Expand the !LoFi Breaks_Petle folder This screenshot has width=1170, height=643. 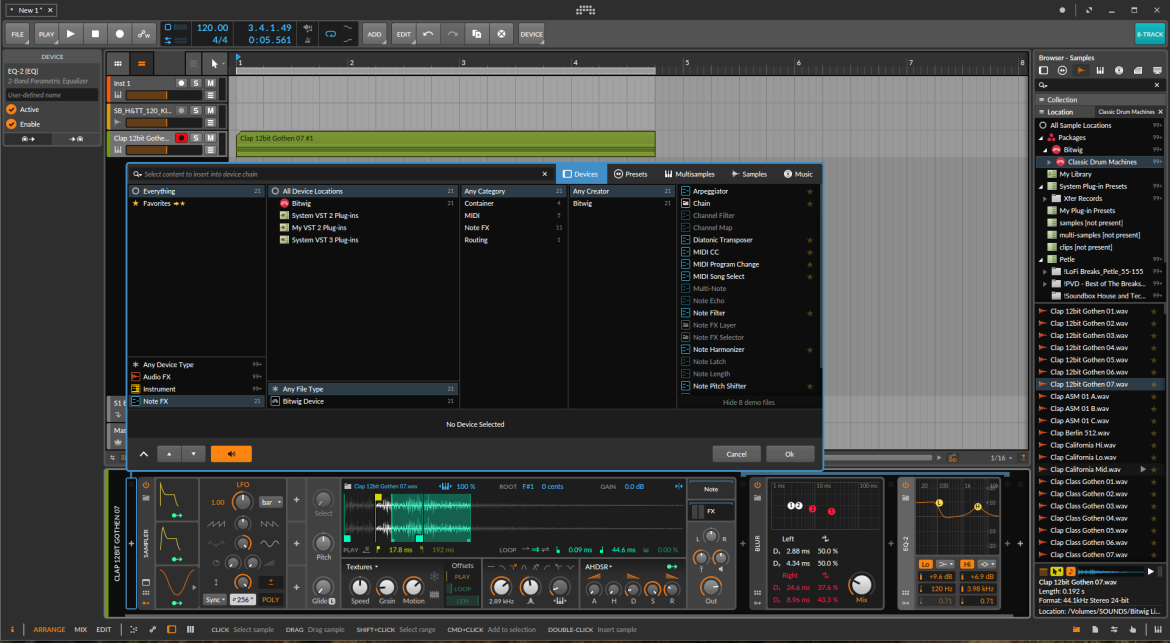click(1045, 272)
